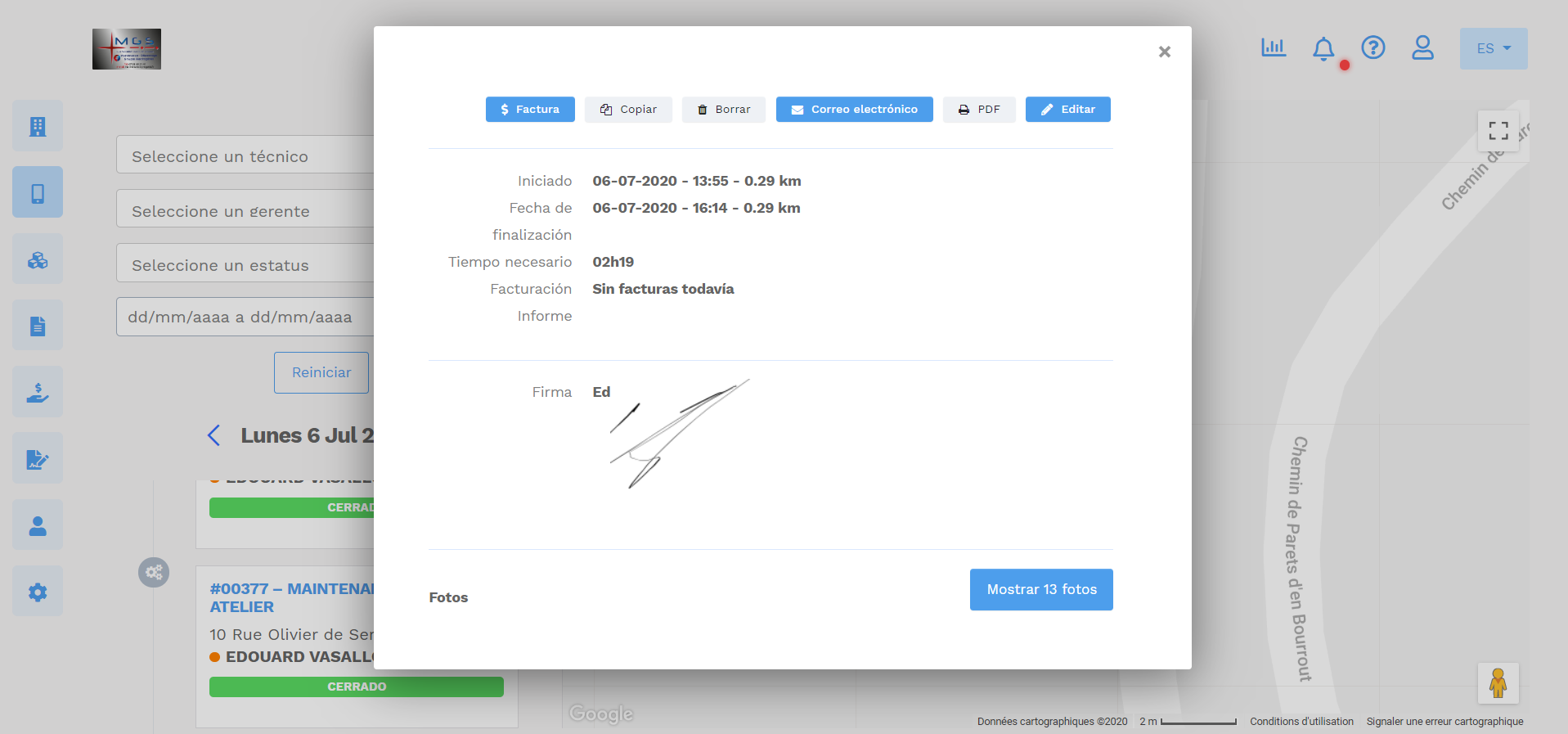Close the intervention details modal
This screenshot has height=734, width=1568.
point(1165,52)
